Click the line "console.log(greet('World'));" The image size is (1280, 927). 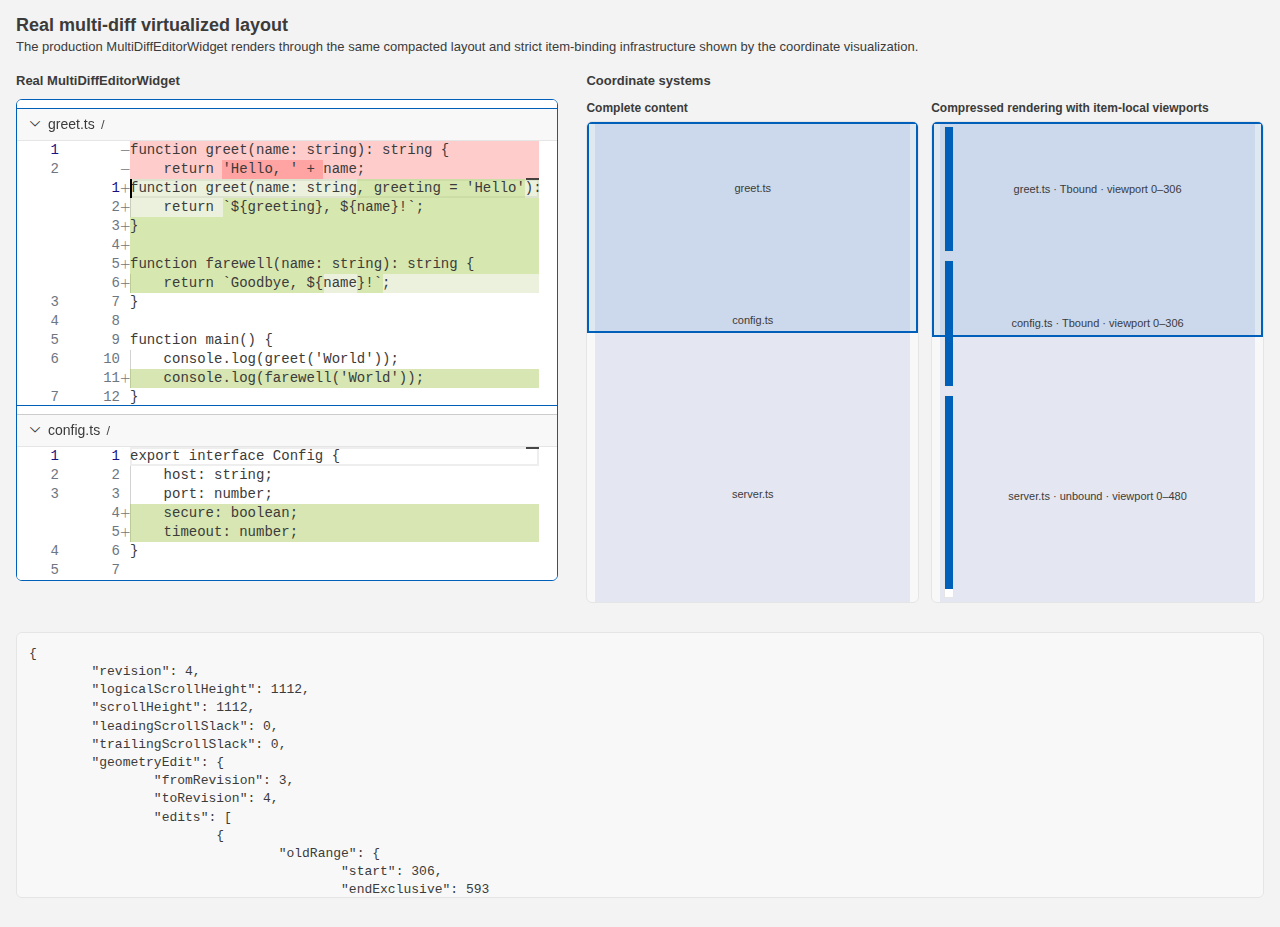[281, 359]
